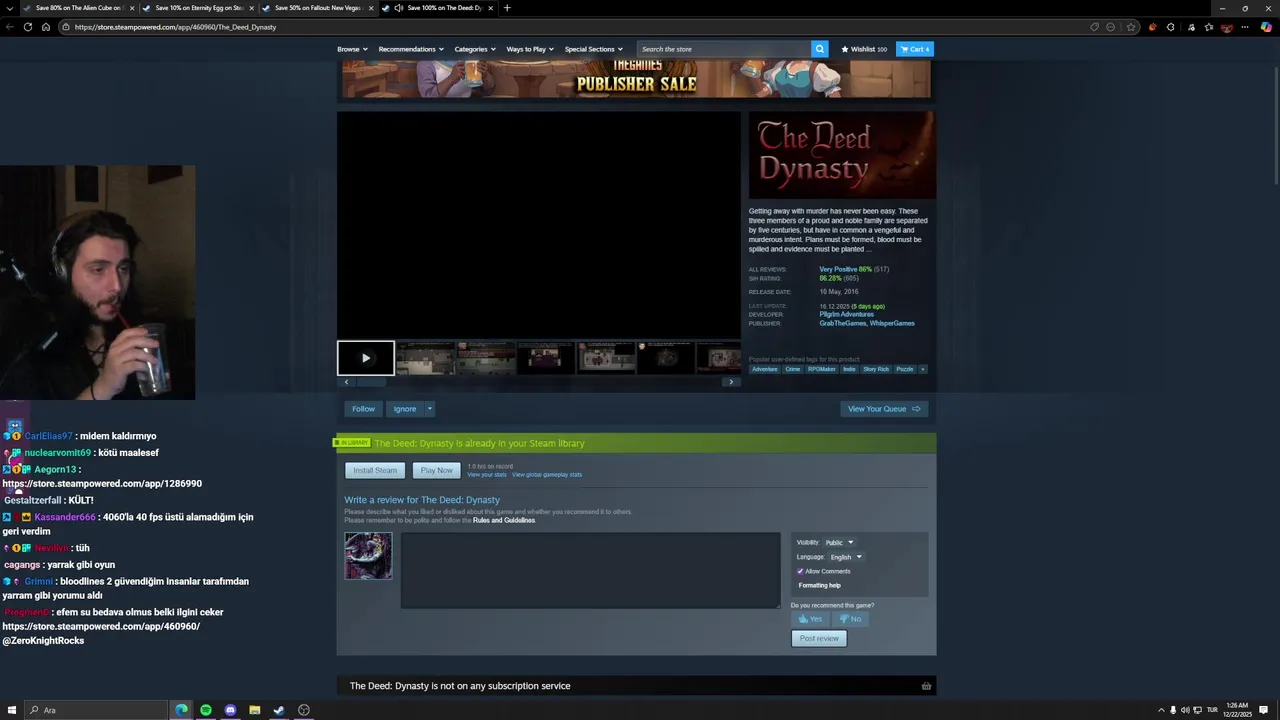This screenshot has height=720, width=1280.
Task: Open the Publisher Sale banner
Action: [x=636, y=79]
